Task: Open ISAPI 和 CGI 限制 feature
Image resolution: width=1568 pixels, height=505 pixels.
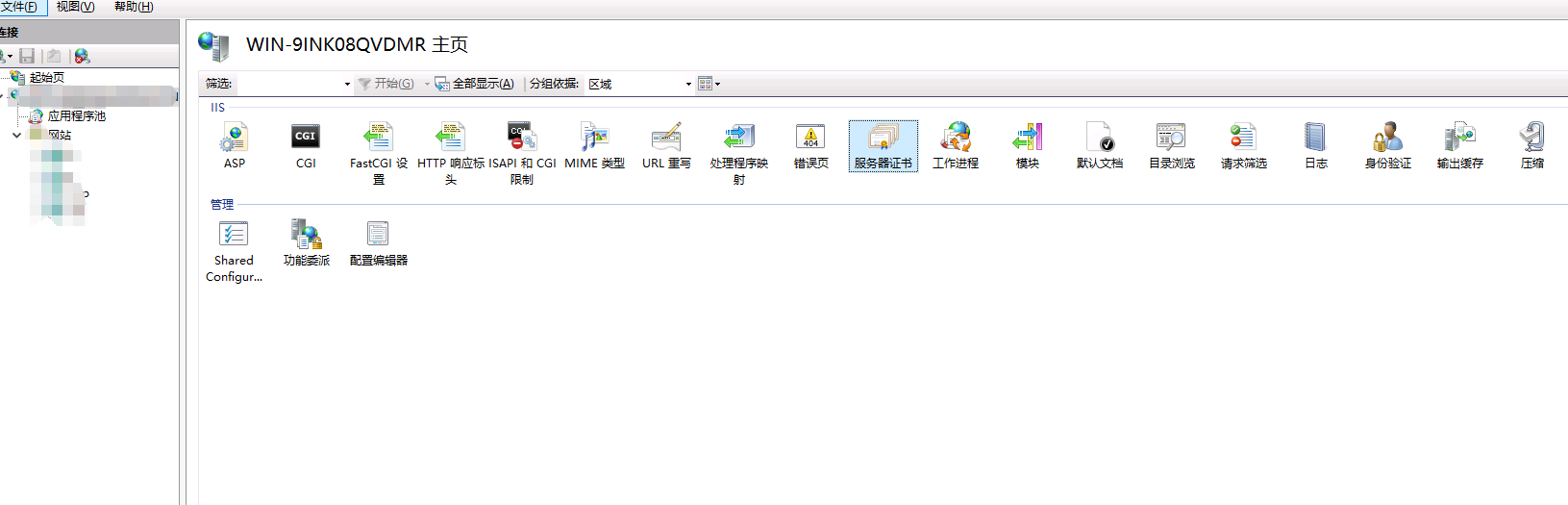Action: click(522, 153)
